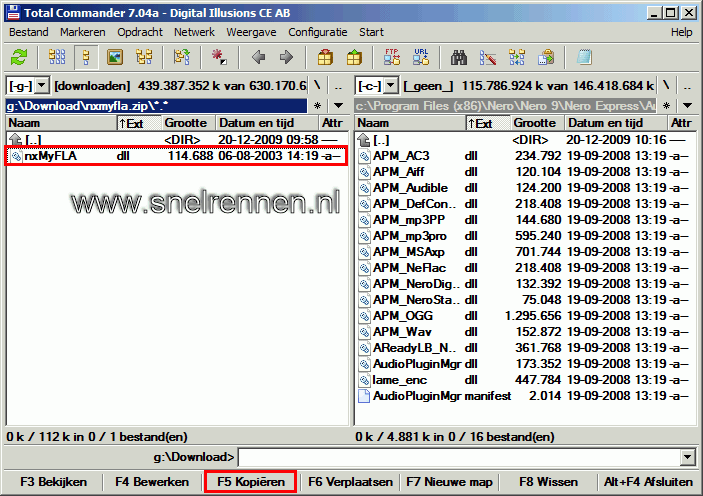Click the invert selection toolbar icon
Image resolution: width=703 pixels, height=496 pixels.
(x=182, y=57)
